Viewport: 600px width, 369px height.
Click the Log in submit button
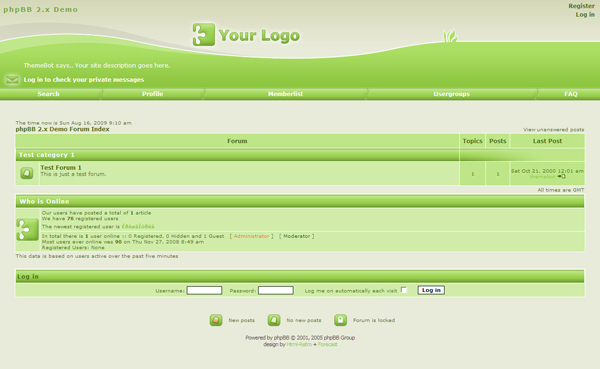pyautogui.click(x=431, y=290)
